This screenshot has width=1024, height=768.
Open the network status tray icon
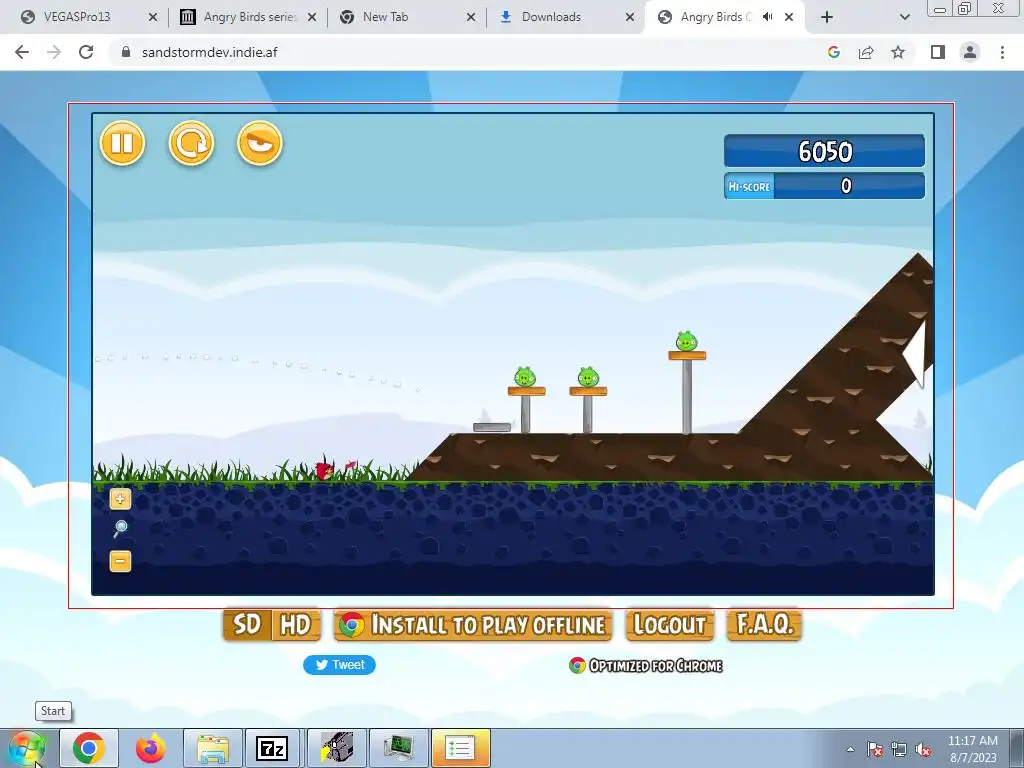(899, 749)
